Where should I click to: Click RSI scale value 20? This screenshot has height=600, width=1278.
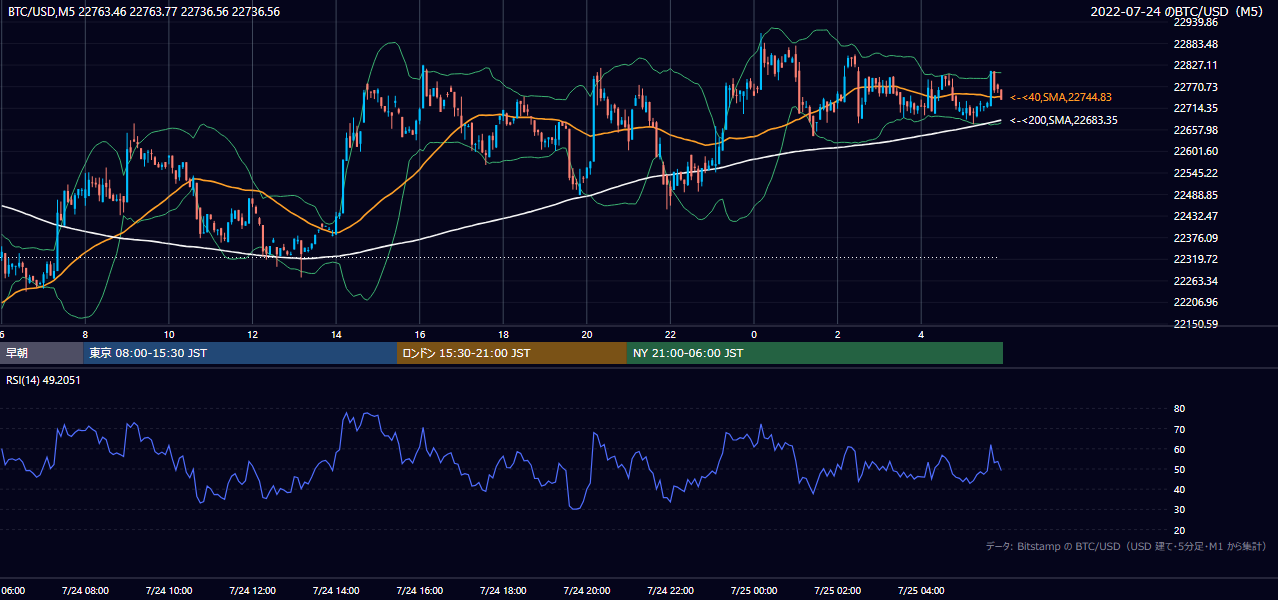pos(1179,531)
